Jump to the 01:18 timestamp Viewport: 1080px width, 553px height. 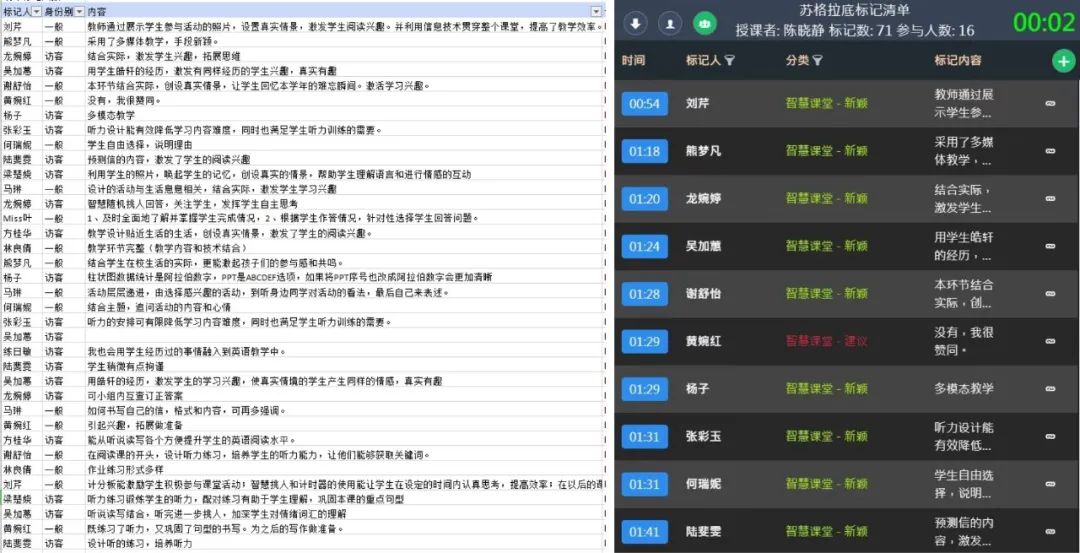644,151
